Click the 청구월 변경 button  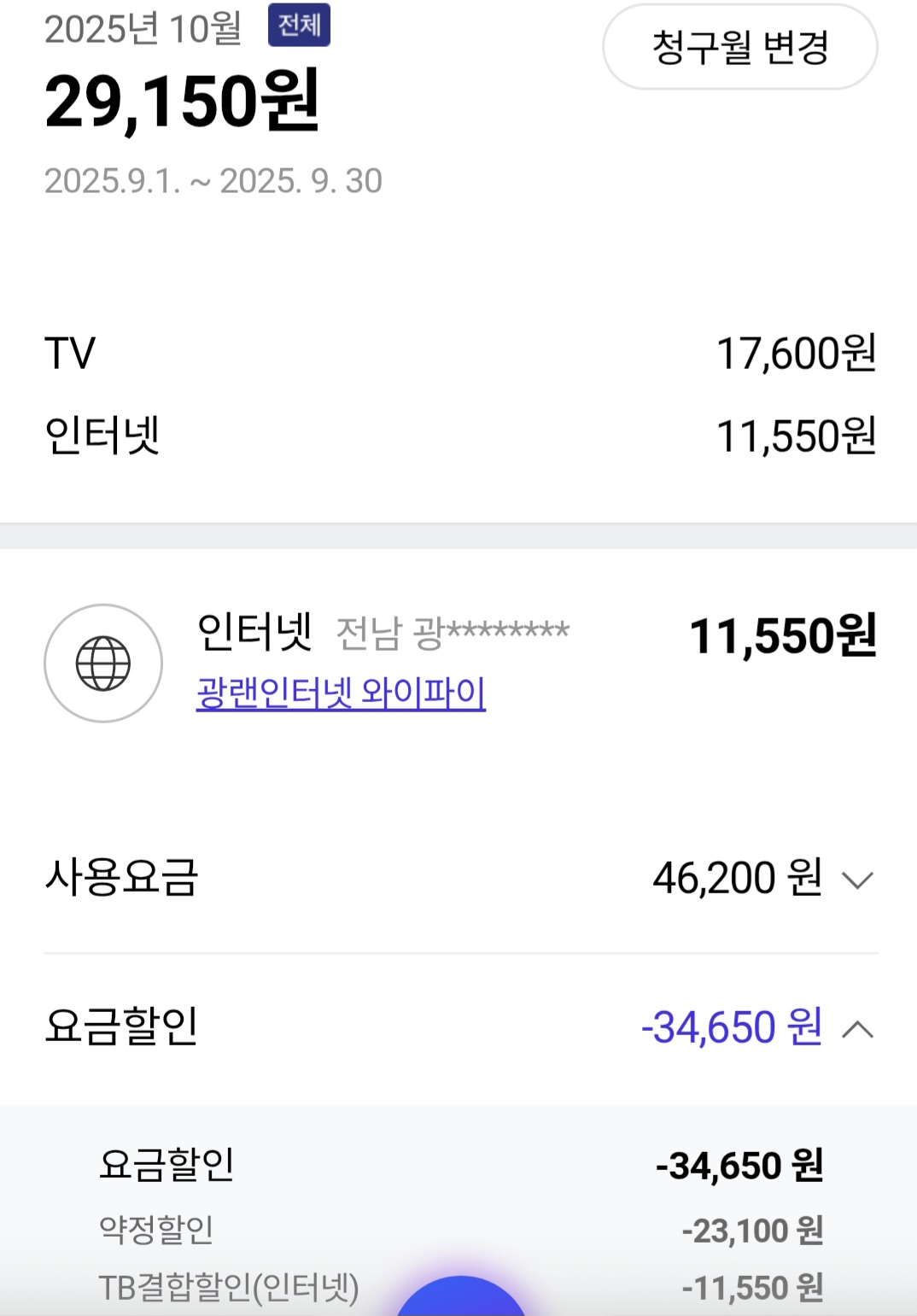click(739, 47)
